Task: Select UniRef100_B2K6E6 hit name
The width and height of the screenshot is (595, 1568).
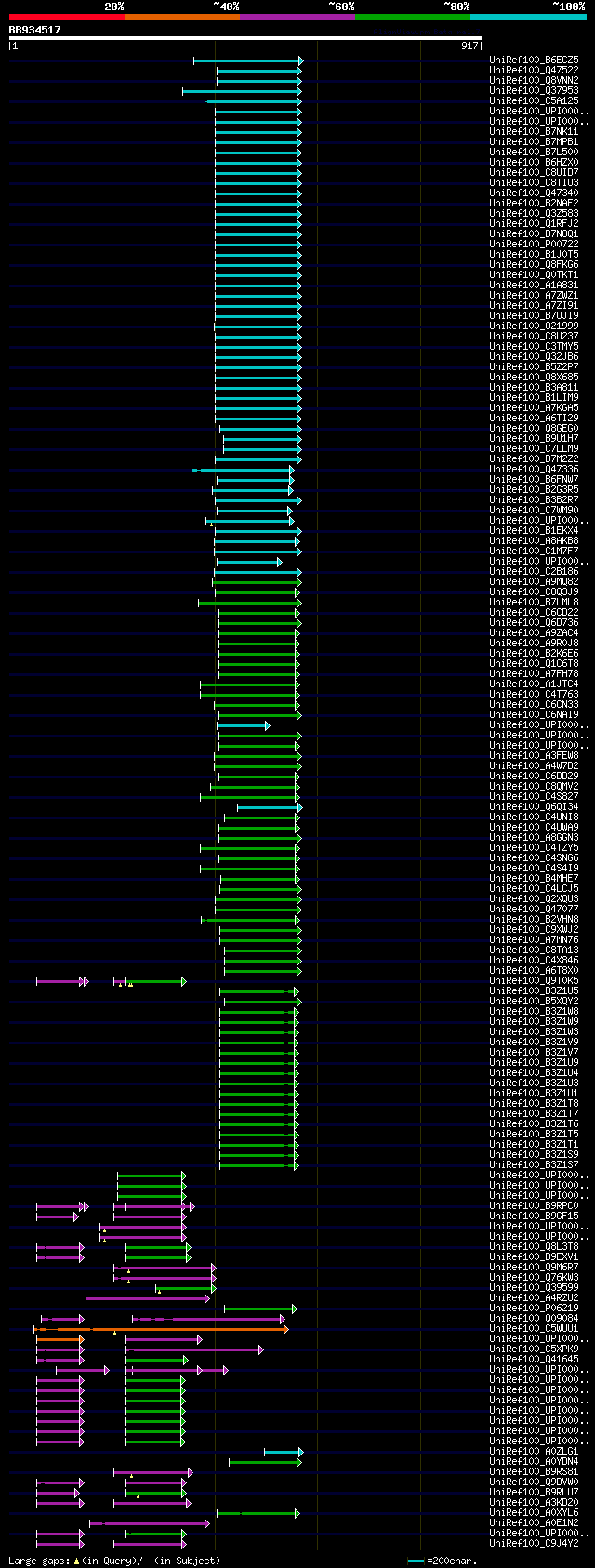Action: (x=534, y=654)
